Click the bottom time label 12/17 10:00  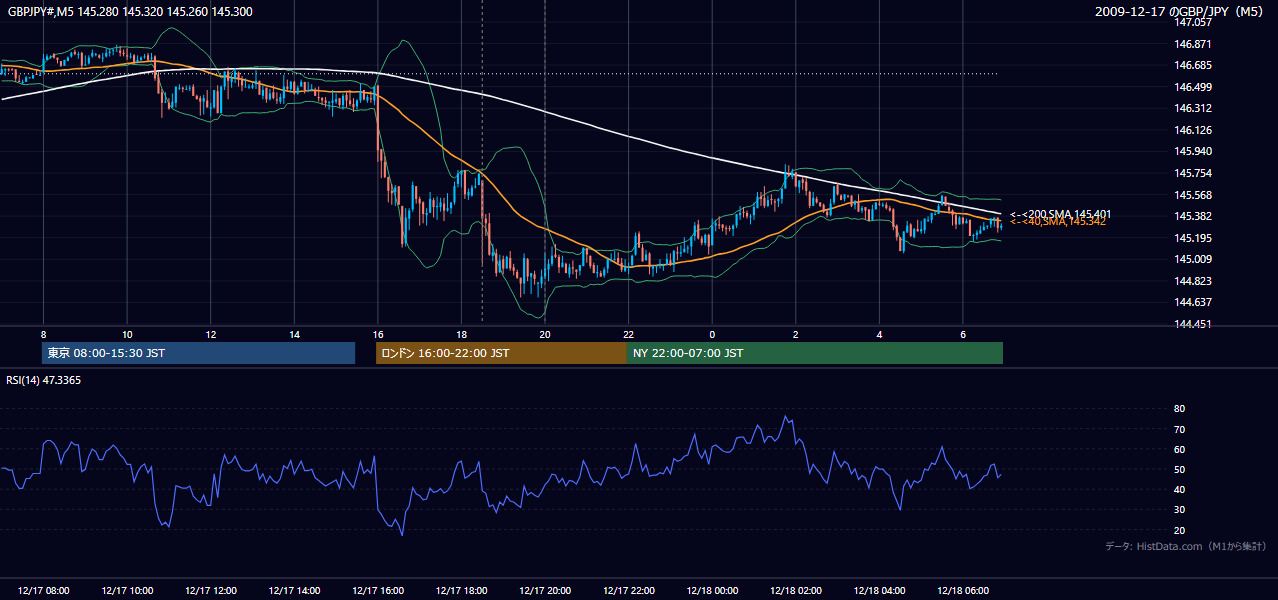(127, 591)
